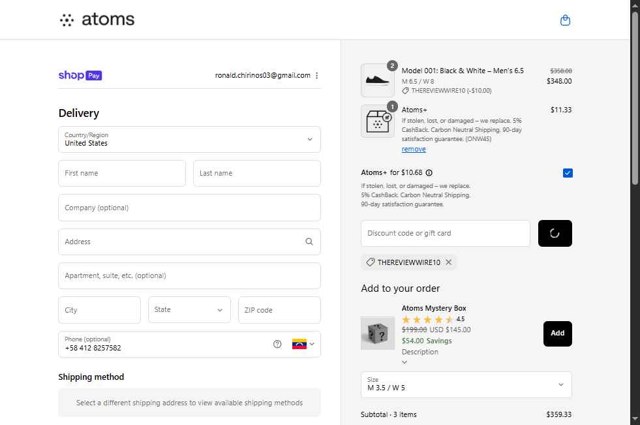Open the State dropdown

click(x=189, y=310)
